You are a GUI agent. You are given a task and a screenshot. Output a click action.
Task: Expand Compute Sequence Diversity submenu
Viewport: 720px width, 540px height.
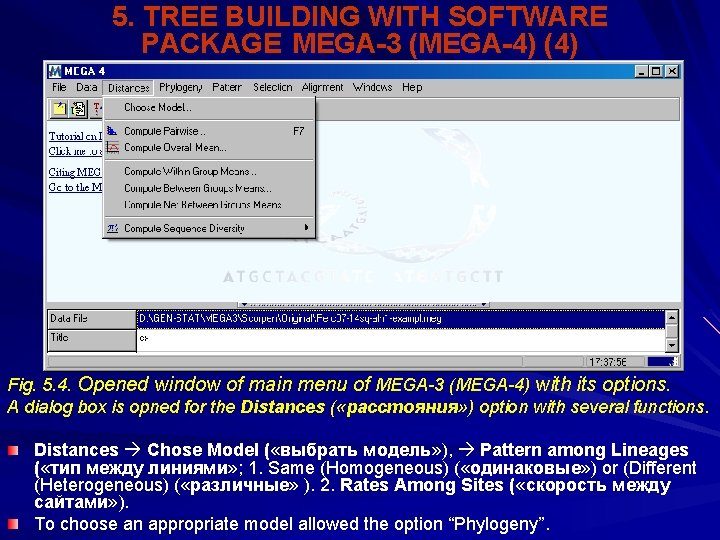click(209, 228)
